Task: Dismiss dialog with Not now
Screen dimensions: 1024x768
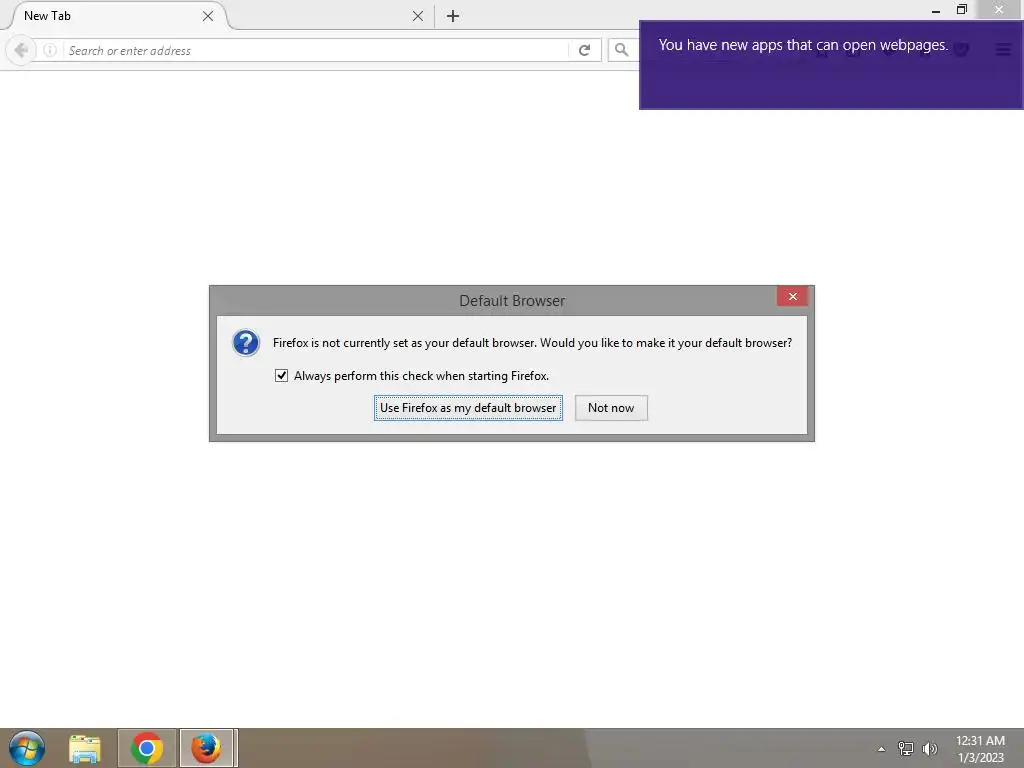Action: 611,408
